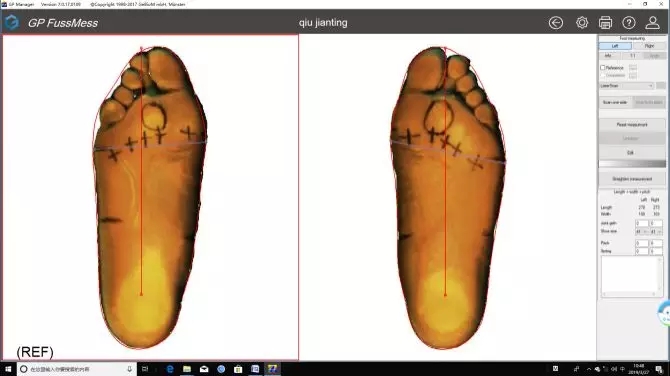Select the Right foot toggle button
670x376 pixels.
(649, 46)
